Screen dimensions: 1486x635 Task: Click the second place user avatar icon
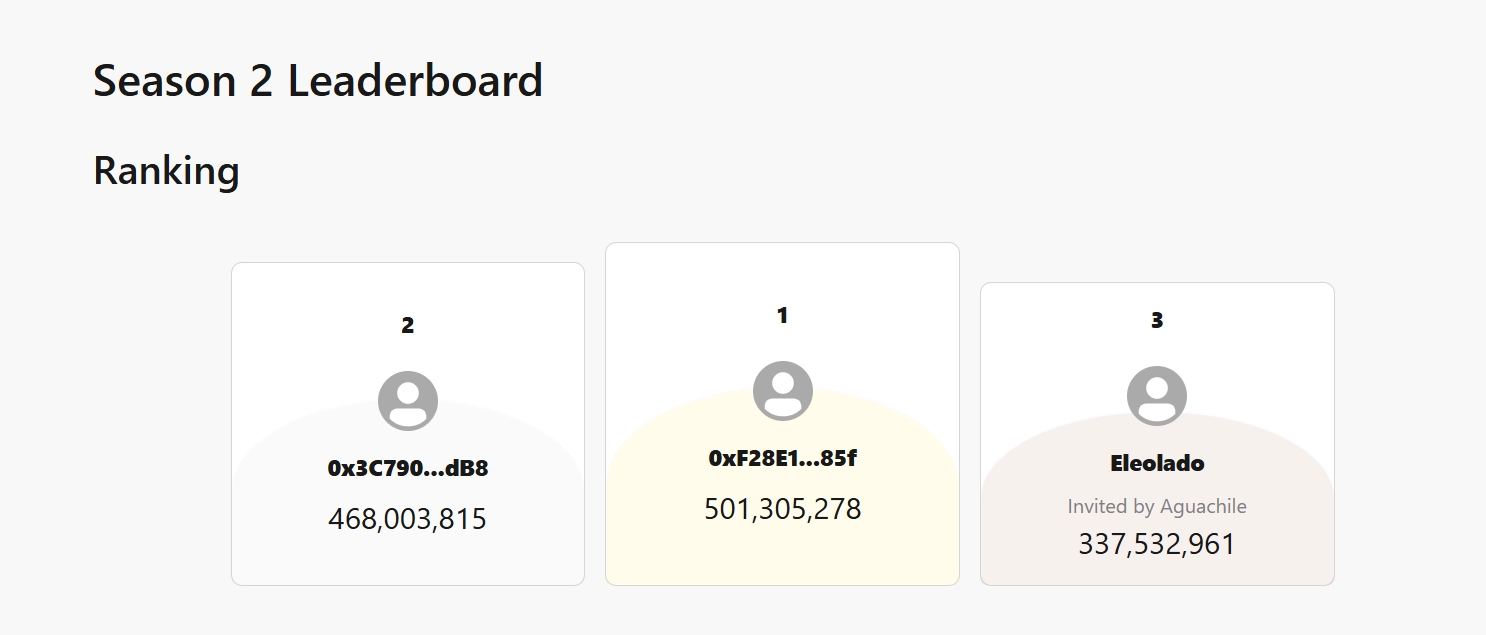[x=408, y=401]
